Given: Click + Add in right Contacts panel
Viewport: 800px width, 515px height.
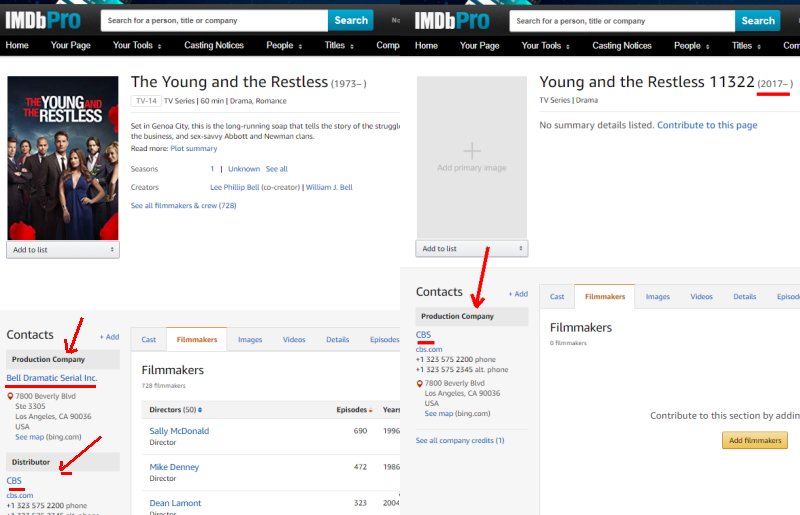Looking at the screenshot, I should click(518, 294).
